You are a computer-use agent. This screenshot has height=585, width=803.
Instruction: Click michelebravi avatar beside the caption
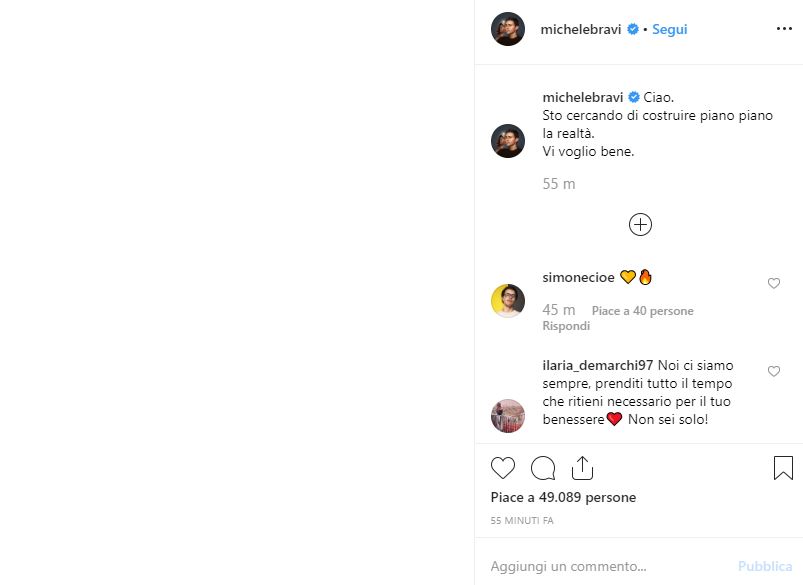508,141
